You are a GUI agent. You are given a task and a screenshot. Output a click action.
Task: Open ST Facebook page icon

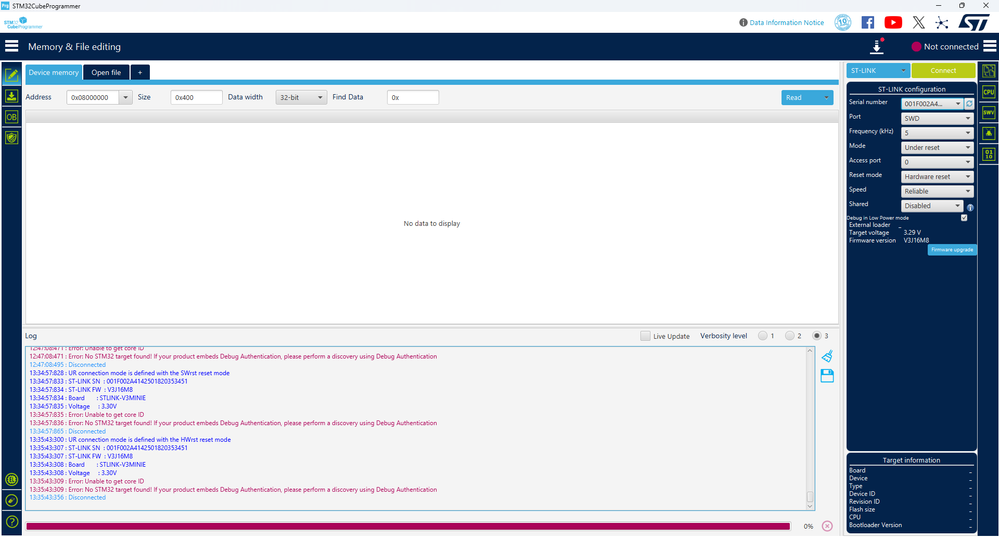(x=868, y=22)
